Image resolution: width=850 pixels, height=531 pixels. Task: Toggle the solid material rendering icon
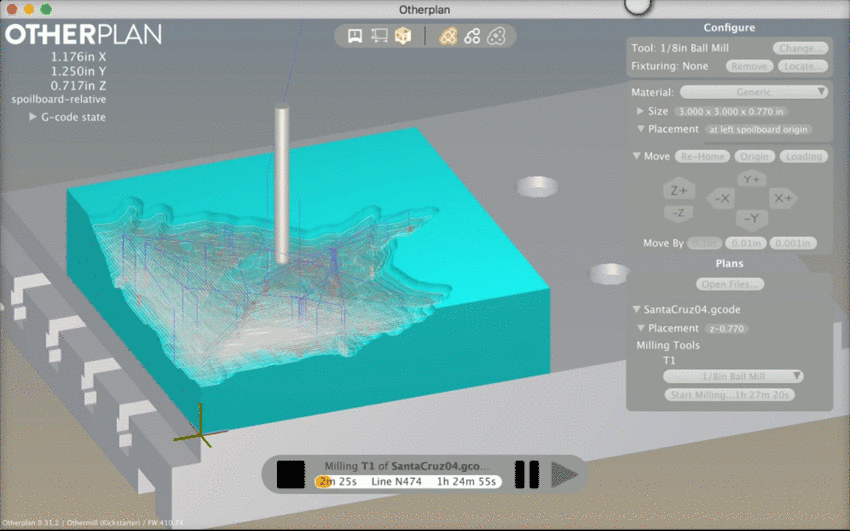pyautogui.click(x=448, y=36)
